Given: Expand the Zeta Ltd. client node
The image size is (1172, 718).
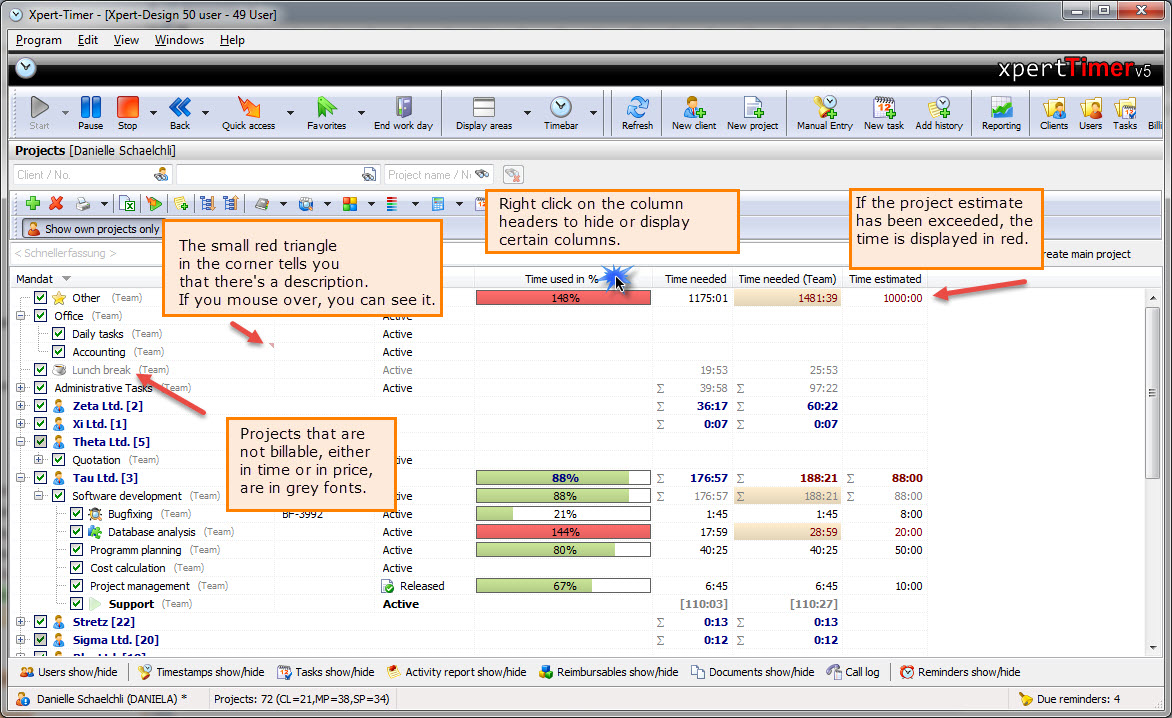Looking at the screenshot, I should tap(22, 406).
